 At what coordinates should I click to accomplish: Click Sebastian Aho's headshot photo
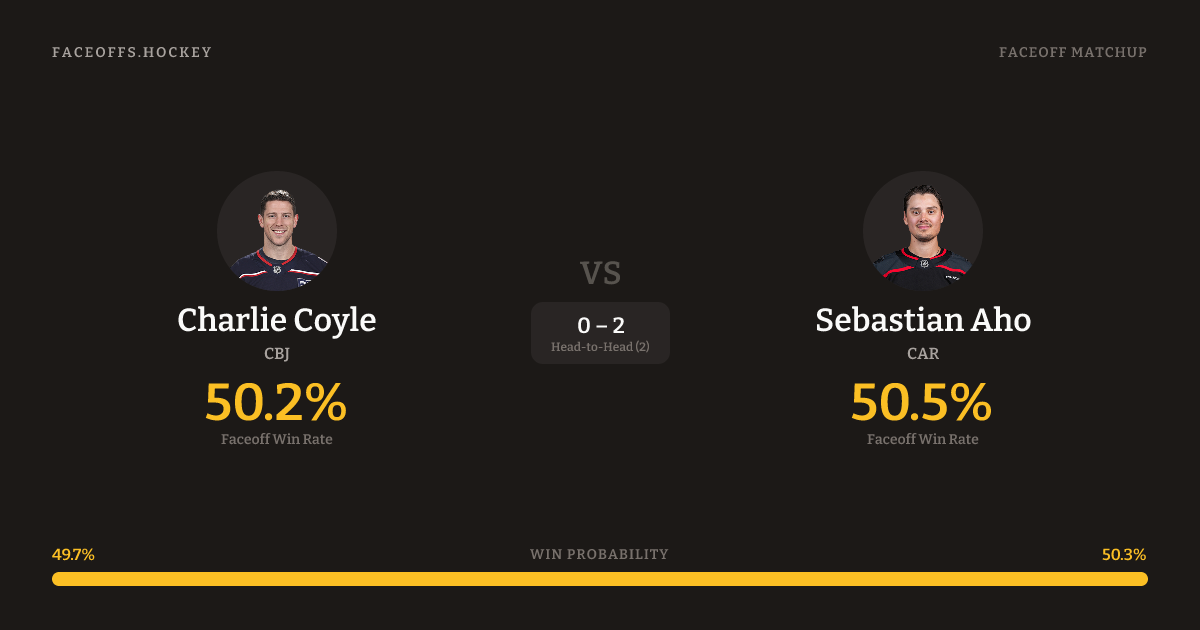(x=922, y=231)
